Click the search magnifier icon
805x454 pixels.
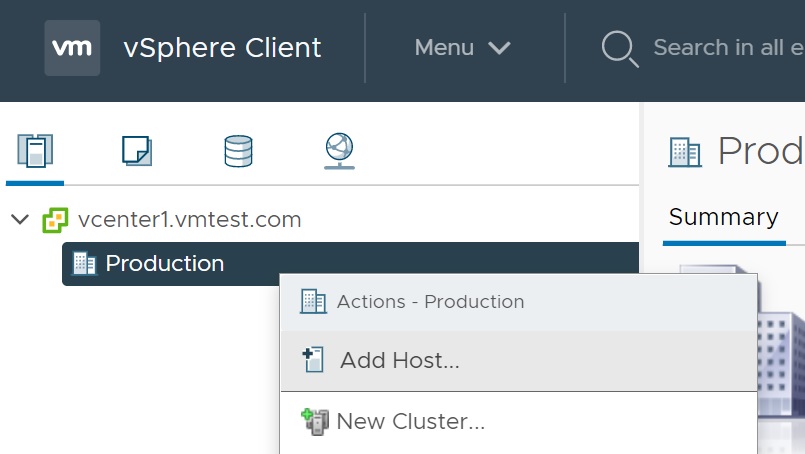pyautogui.click(x=620, y=49)
